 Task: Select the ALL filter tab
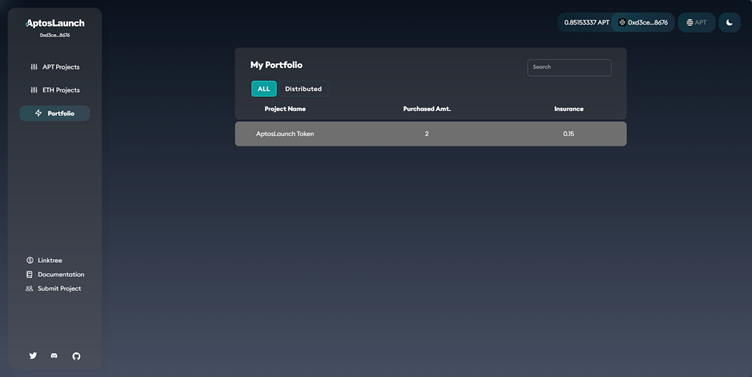coord(264,89)
